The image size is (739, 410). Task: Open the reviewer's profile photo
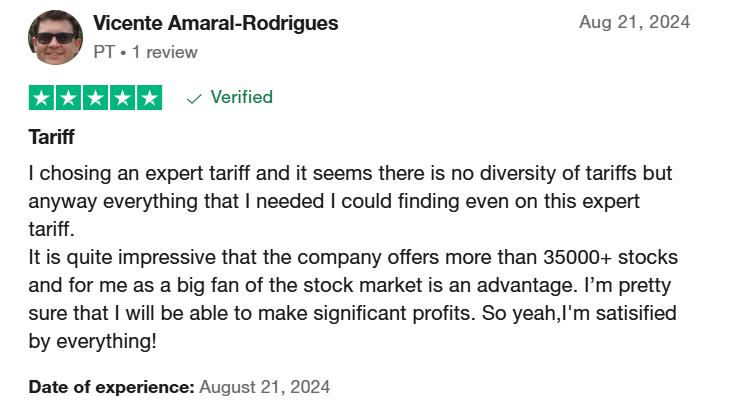[56, 37]
